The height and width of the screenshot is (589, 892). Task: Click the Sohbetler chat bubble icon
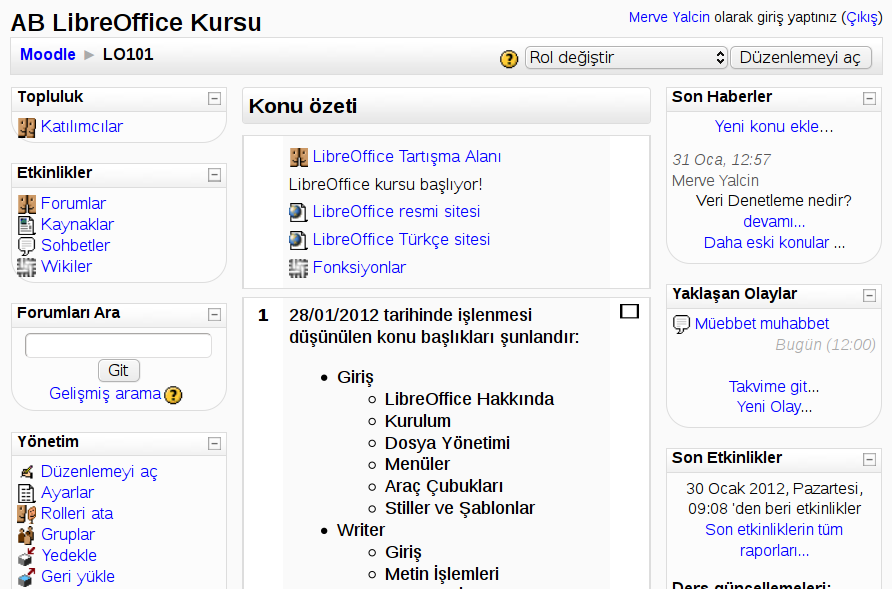[x=27, y=246]
